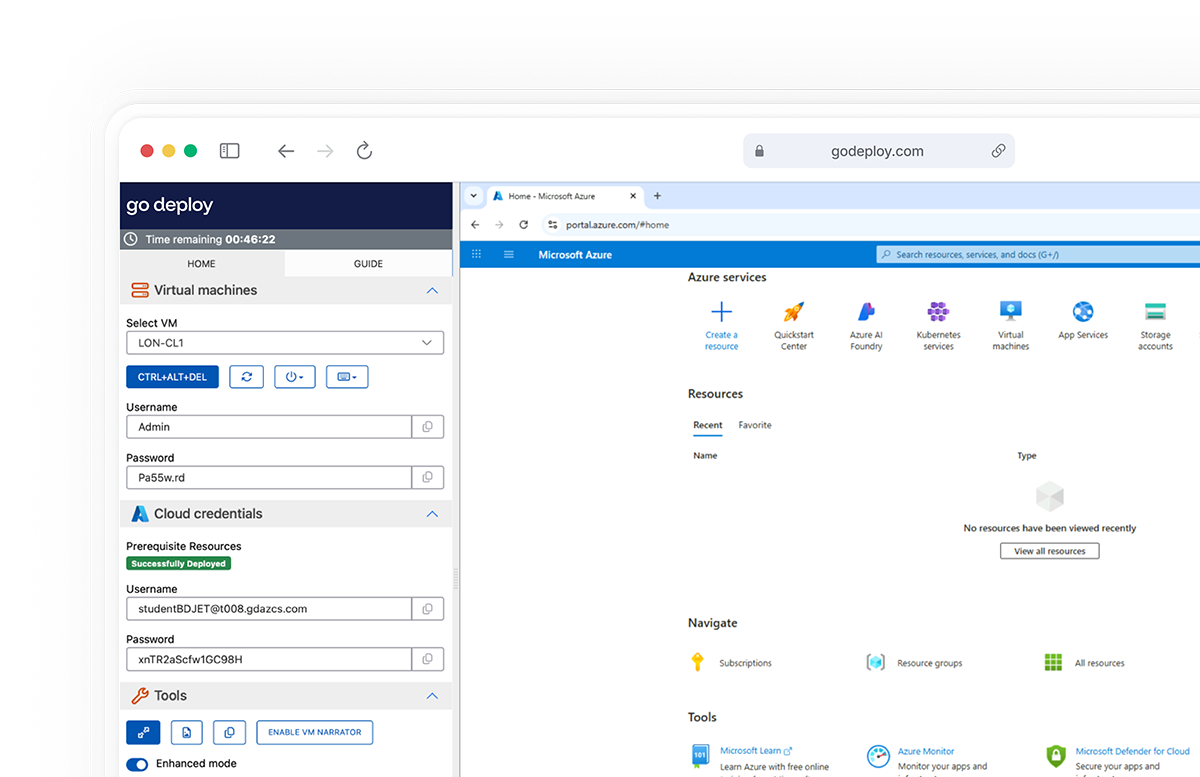Click Create a resource
This screenshot has height=777, width=1200.
721,327
